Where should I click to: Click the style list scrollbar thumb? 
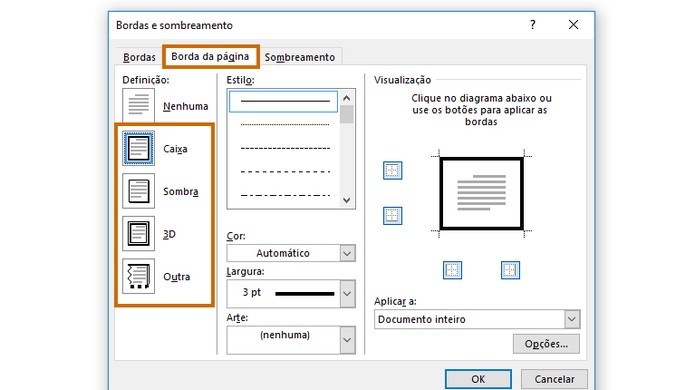[347, 114]
